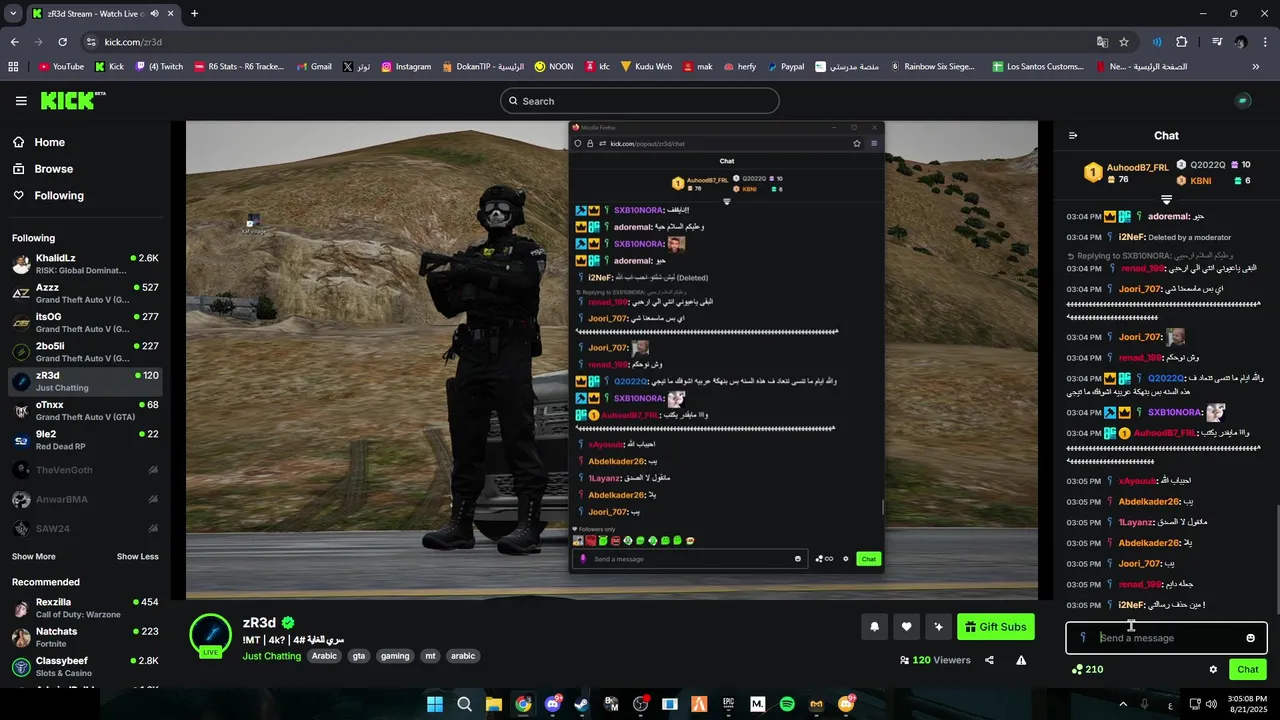Send message with green Chat button
This screenshot has width=1280, height=720.
click(1248, 669)
